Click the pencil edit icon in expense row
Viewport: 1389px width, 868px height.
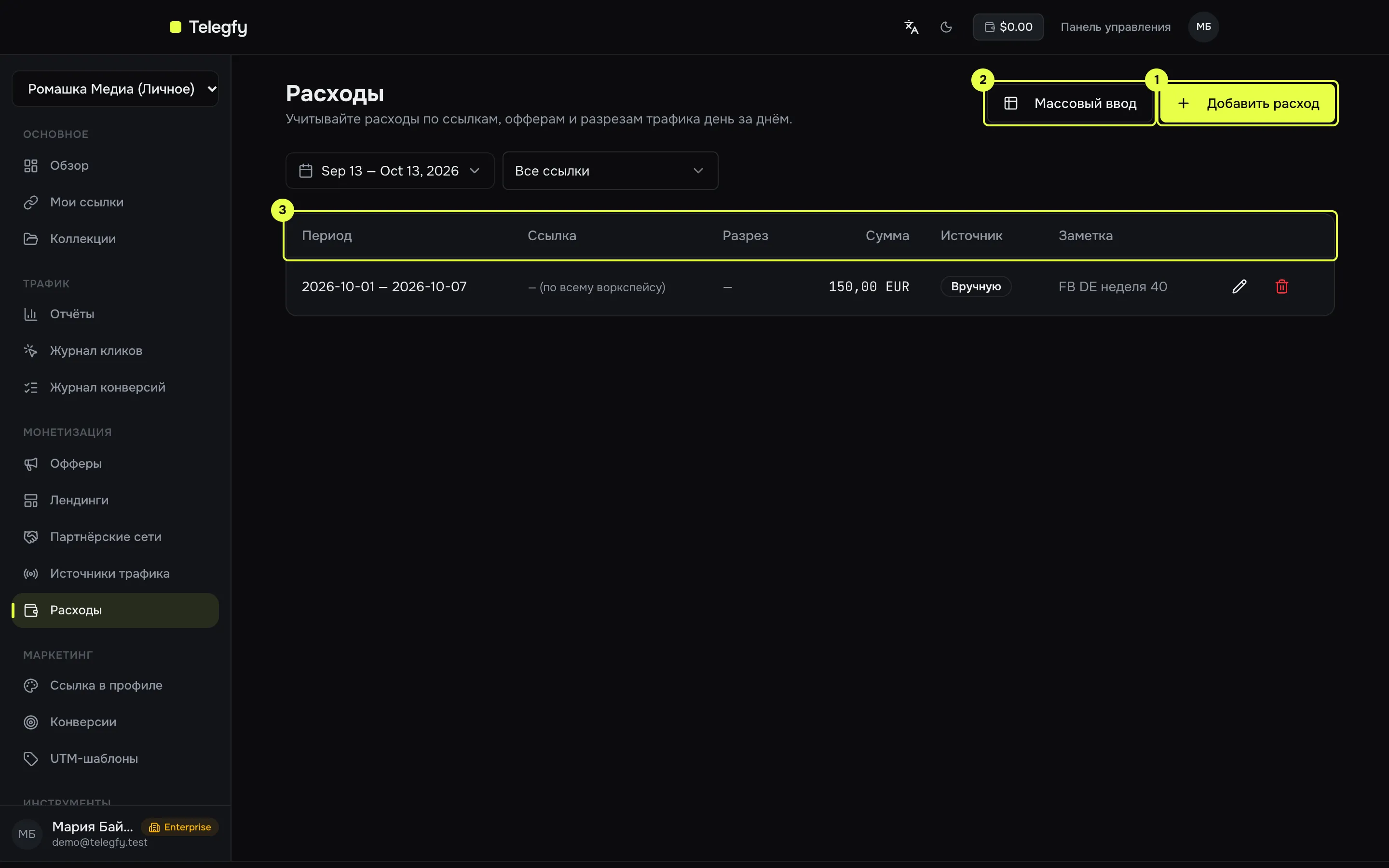pyautogui.click(x=1239, y=286)
